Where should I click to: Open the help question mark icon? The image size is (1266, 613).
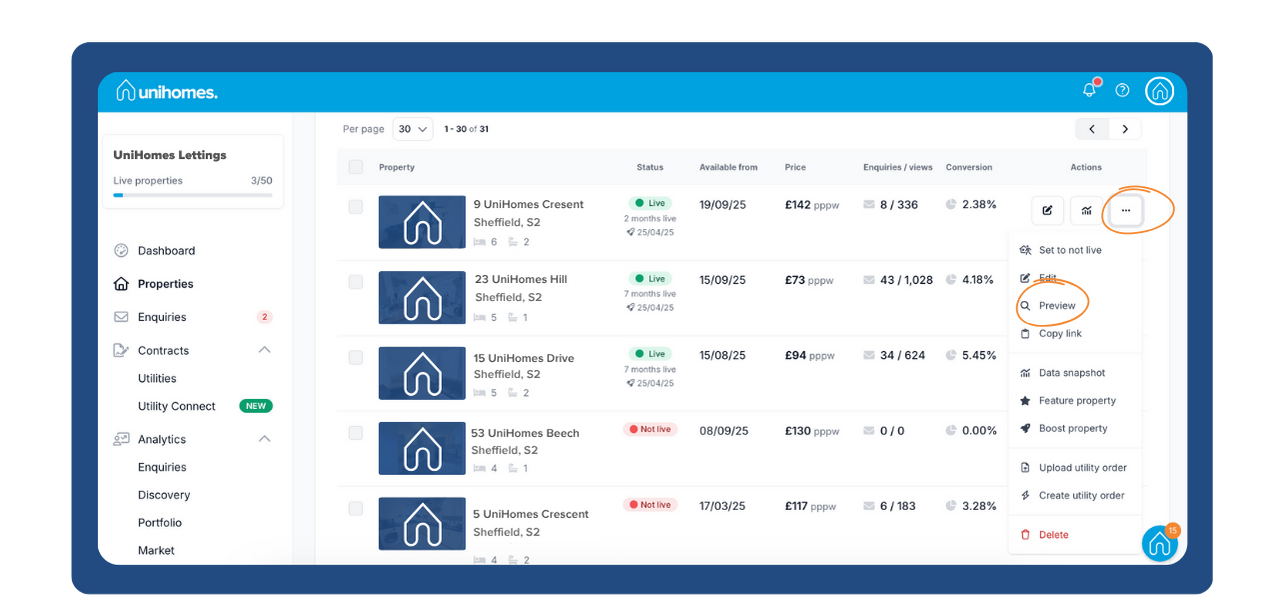(1122, 90)
